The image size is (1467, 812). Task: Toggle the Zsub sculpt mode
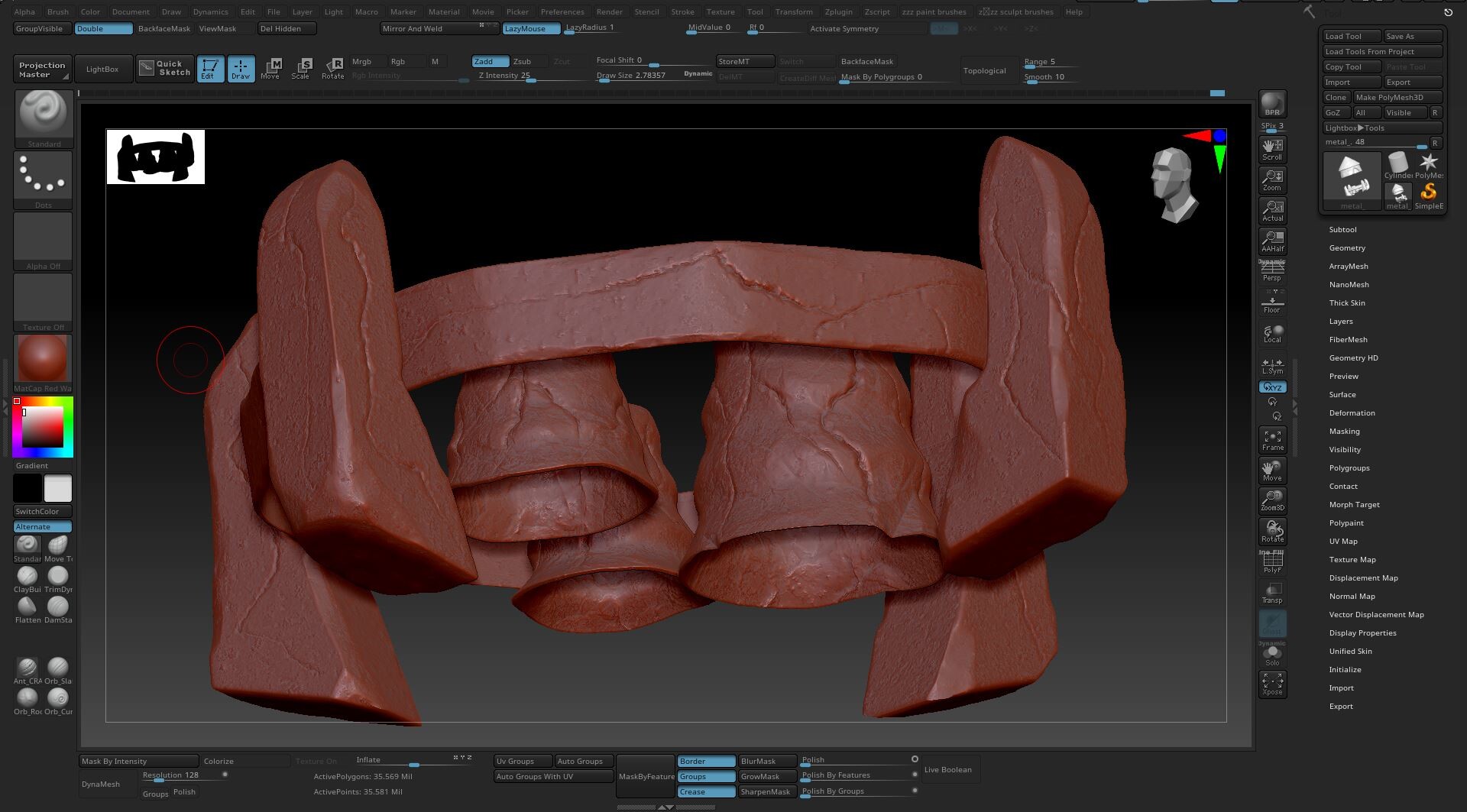(523, 62)
